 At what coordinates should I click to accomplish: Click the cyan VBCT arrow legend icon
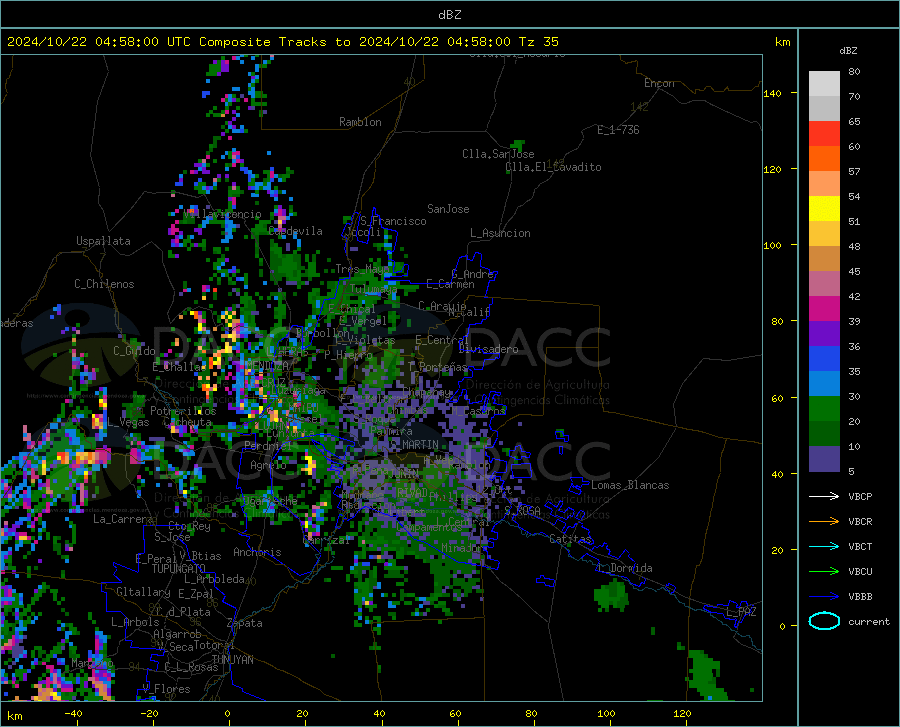824,546
